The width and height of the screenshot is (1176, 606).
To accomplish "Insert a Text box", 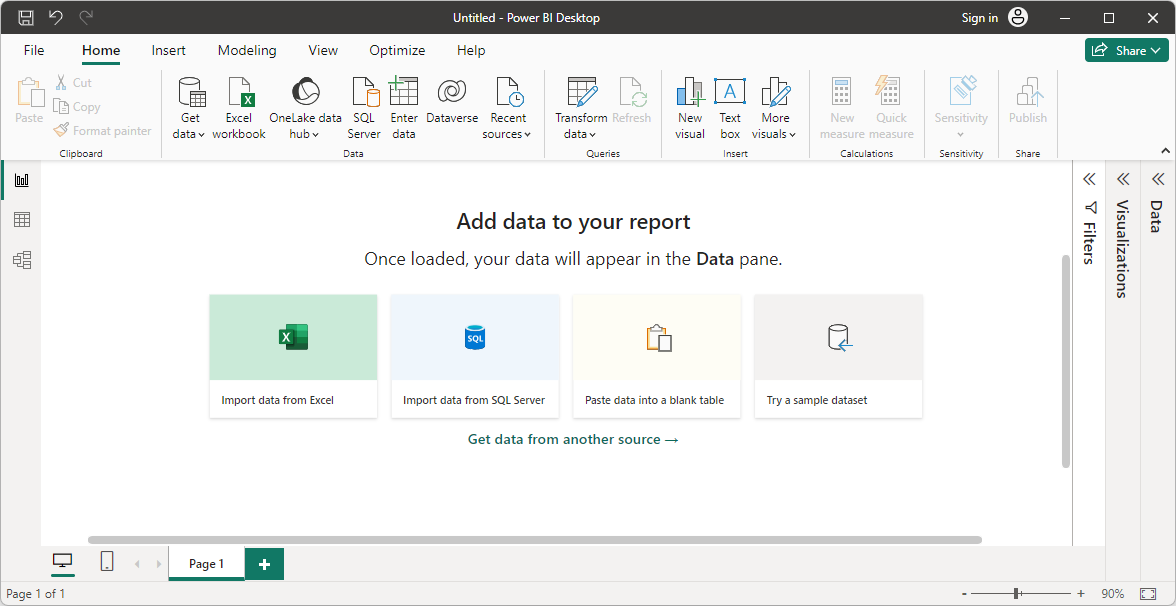I will pyautogui.click(x=730, y=109).
